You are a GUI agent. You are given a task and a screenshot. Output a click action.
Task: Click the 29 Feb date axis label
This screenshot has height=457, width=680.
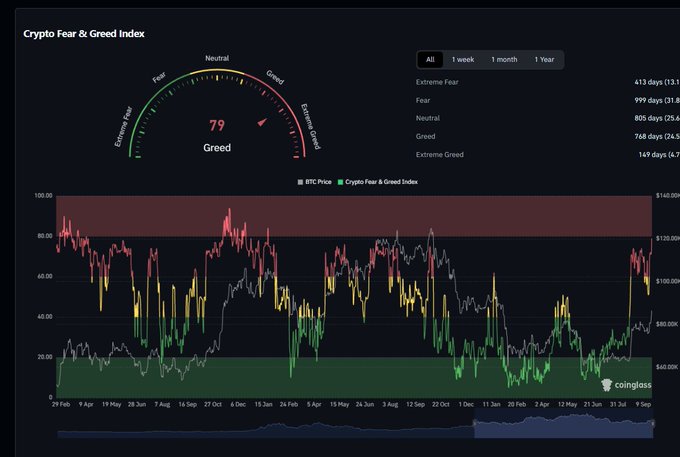(61, 404)
